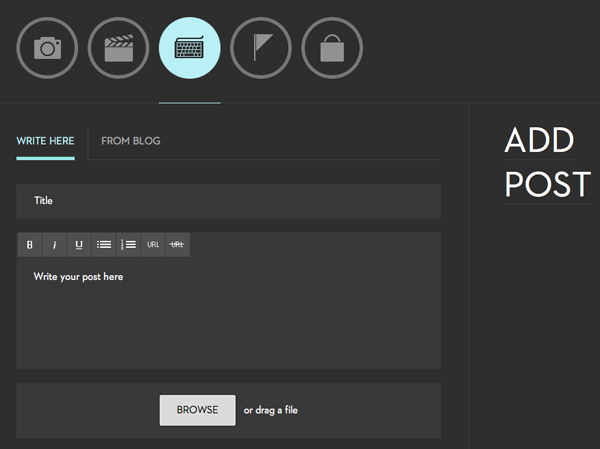Toggle bold formatting in the editor
Viewport: 600px width, 449px height.
[29, 245]
